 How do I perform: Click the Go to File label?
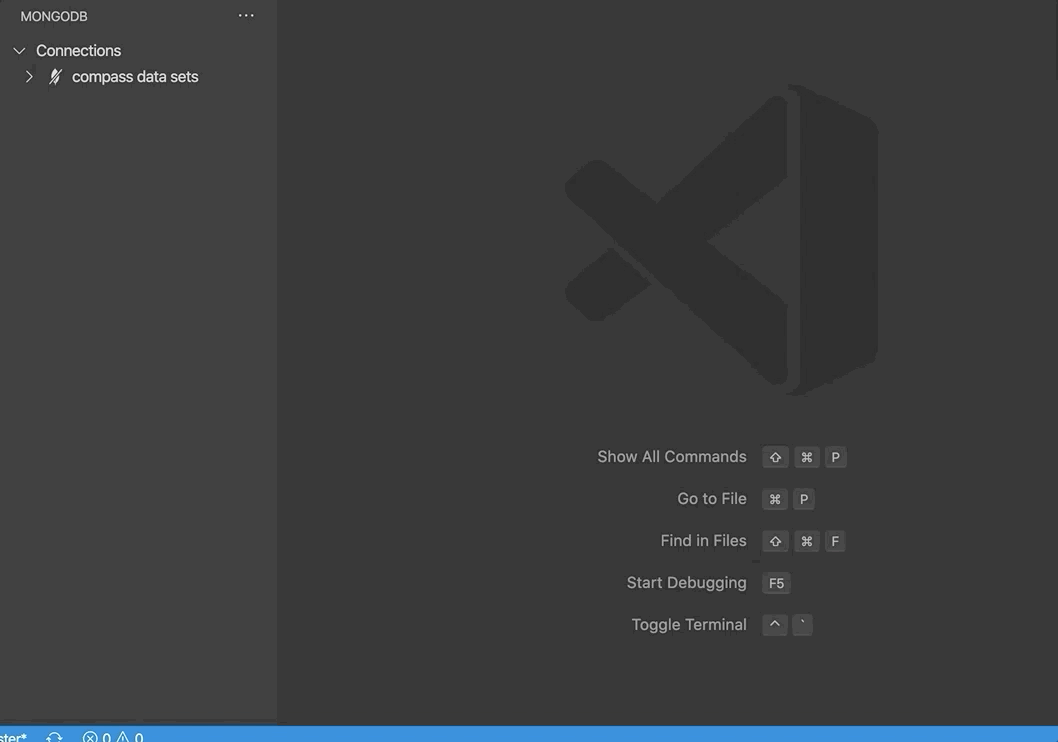[712, 498]
